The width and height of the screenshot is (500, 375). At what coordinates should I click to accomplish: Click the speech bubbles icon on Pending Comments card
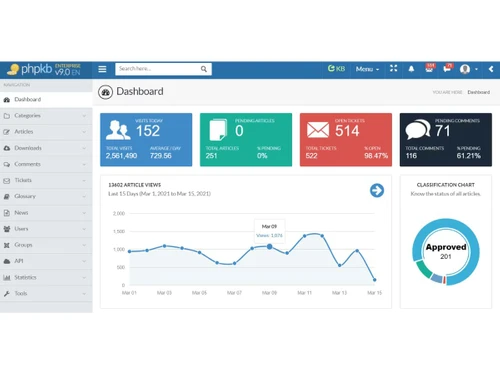pyautogui.click(x=418, y=129)
